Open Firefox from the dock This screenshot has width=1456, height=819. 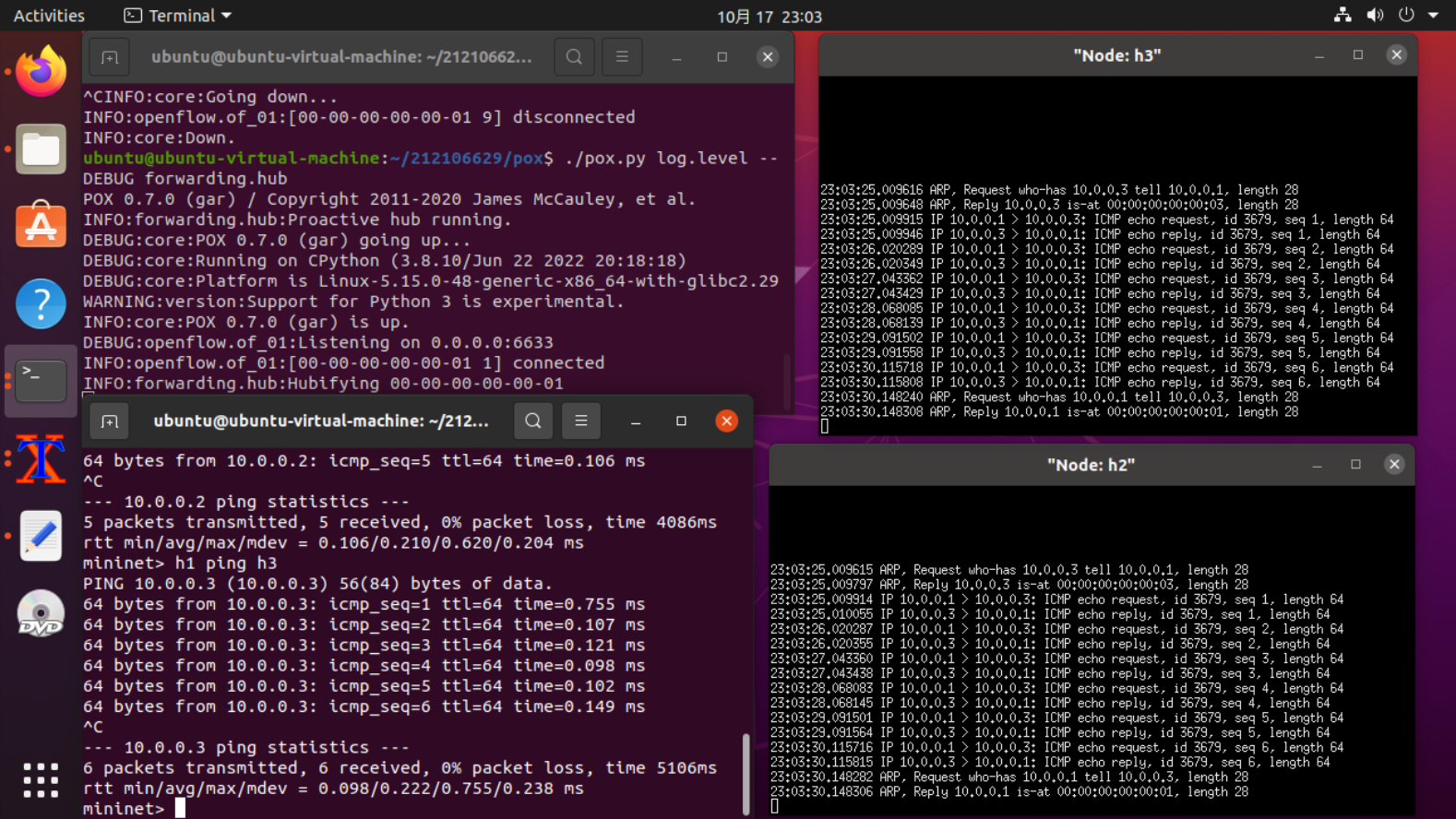(x=41, y=71)
